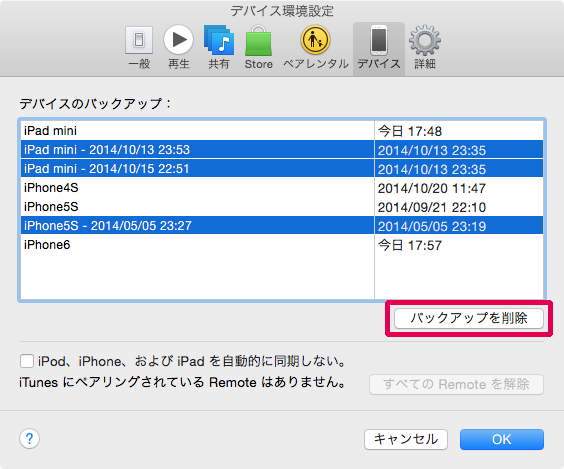Click the キャンセル button

(406, 439)
